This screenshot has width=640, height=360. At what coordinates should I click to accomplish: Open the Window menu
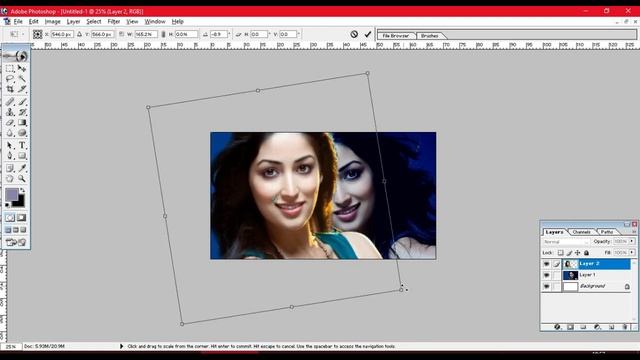click(155, 22)
